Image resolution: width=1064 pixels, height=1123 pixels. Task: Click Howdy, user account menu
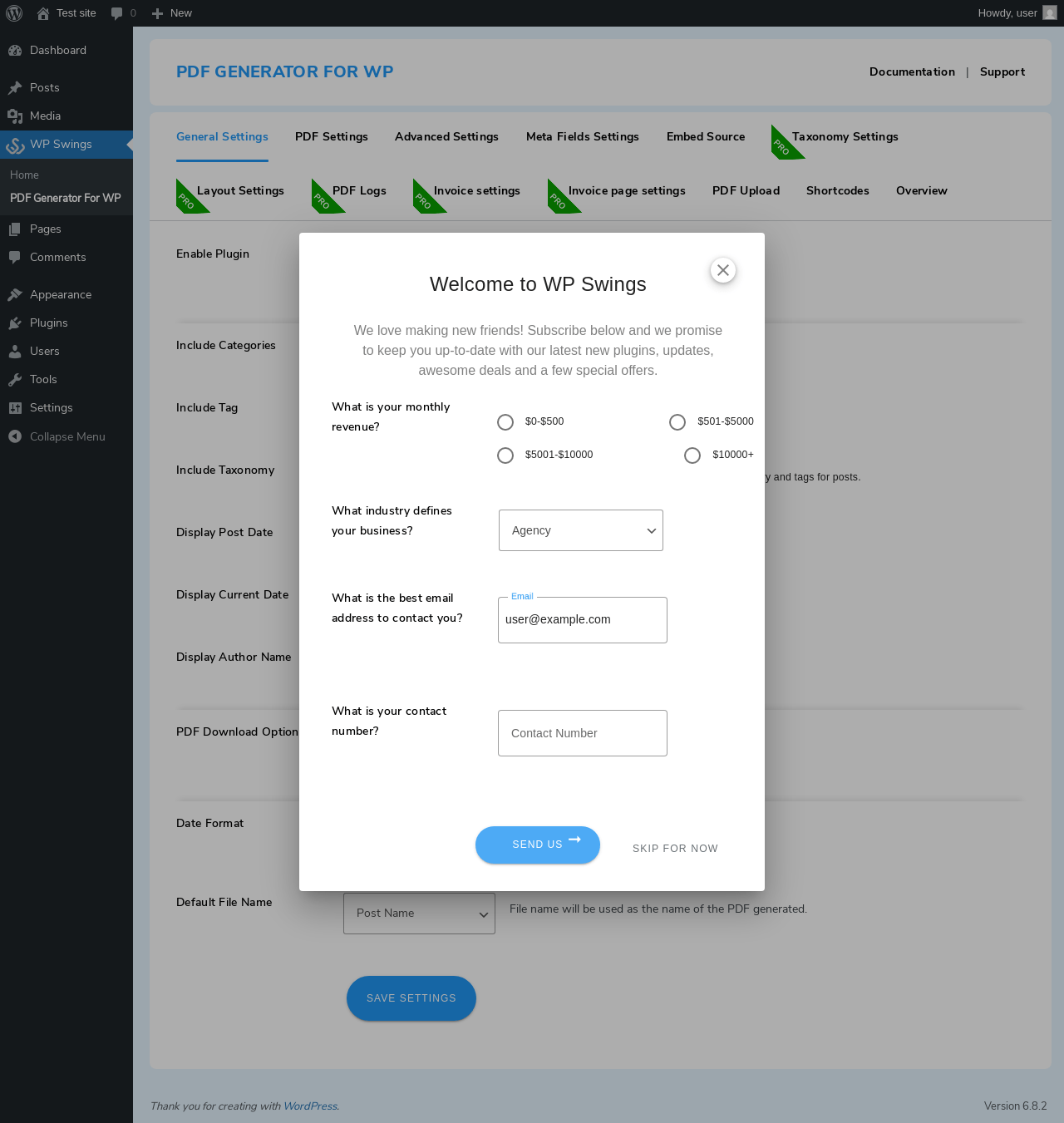click(1016, 13)
